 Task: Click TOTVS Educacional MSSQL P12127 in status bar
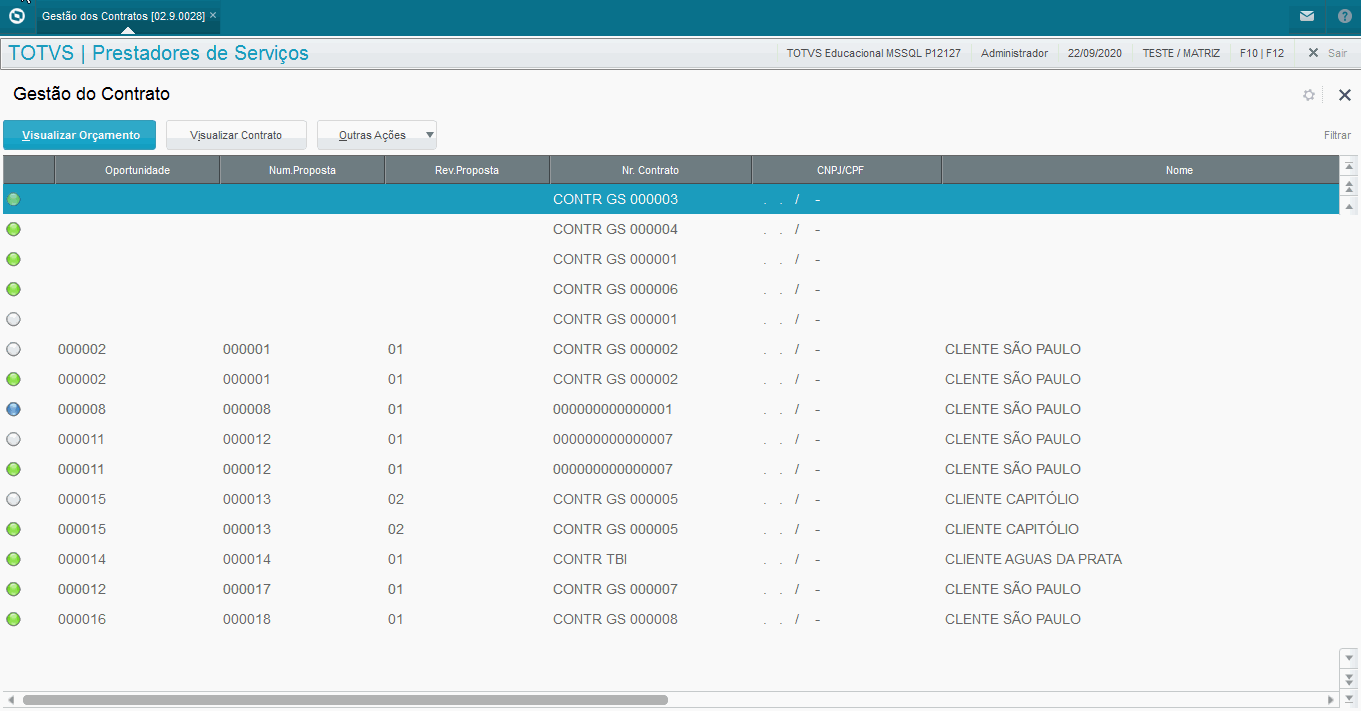tap(873, 53)
